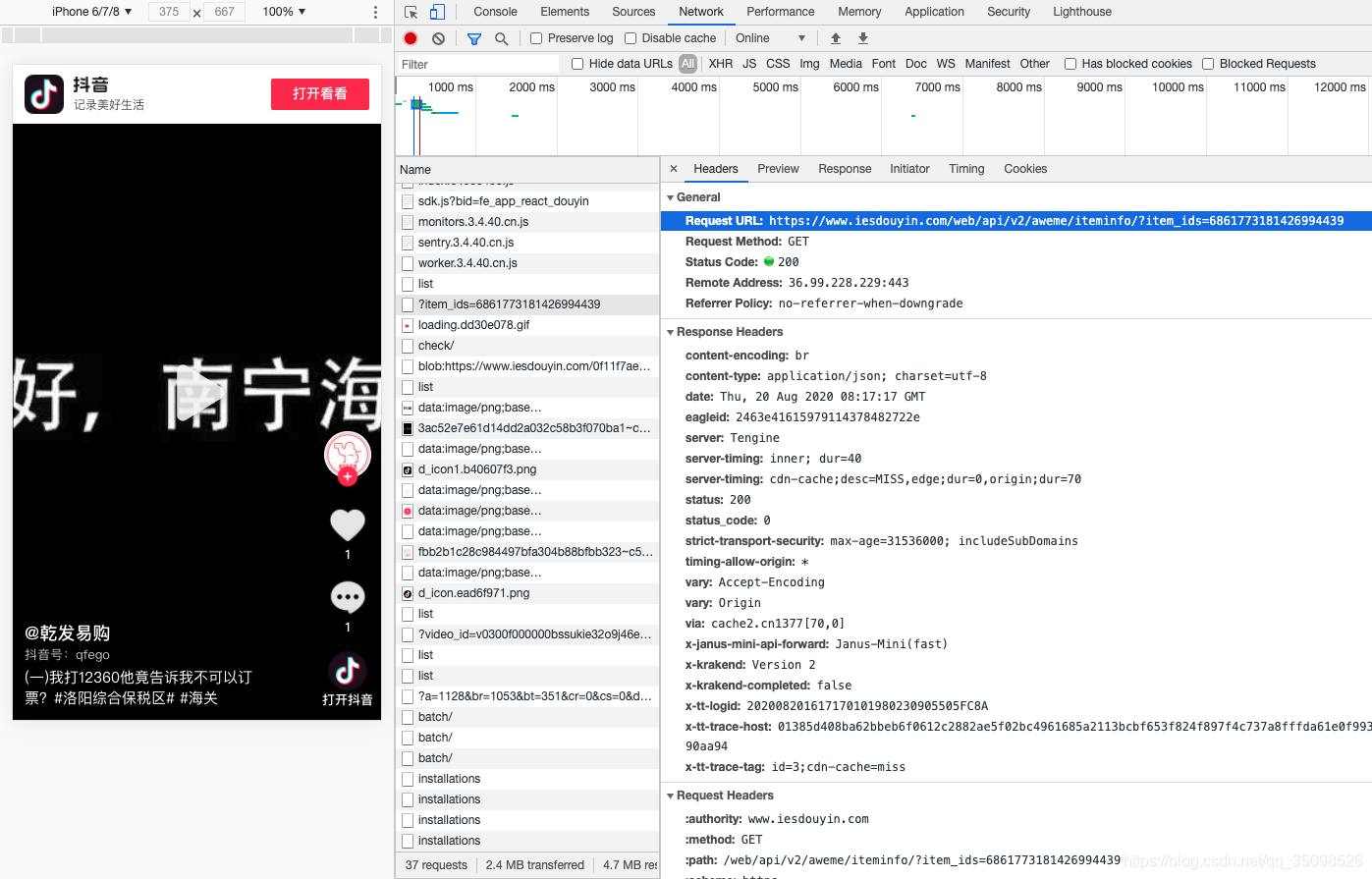
Task: Toggle the blue filter funnel icon
Action: (x=474, y=38)
